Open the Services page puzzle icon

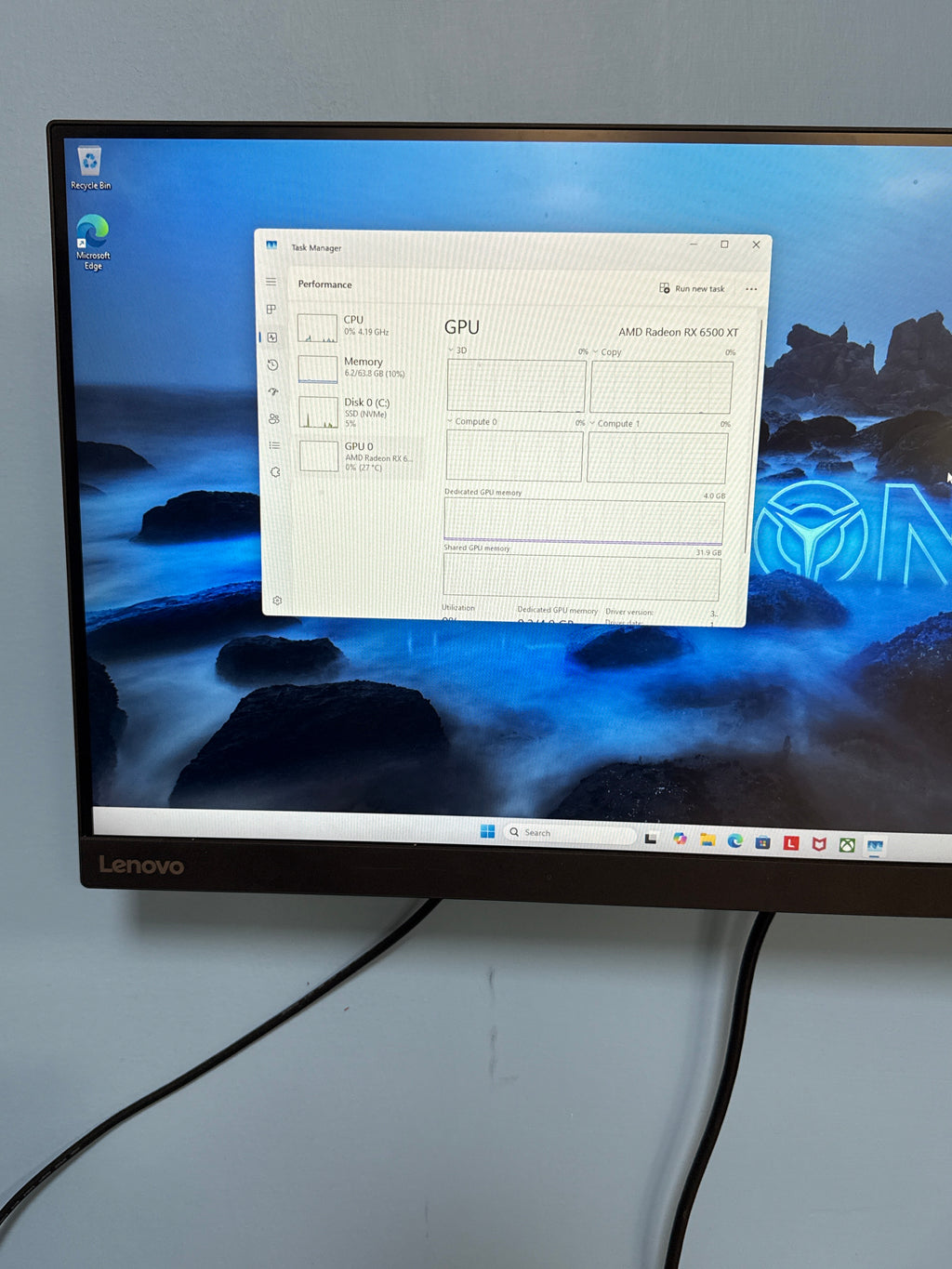click(275, 472)
